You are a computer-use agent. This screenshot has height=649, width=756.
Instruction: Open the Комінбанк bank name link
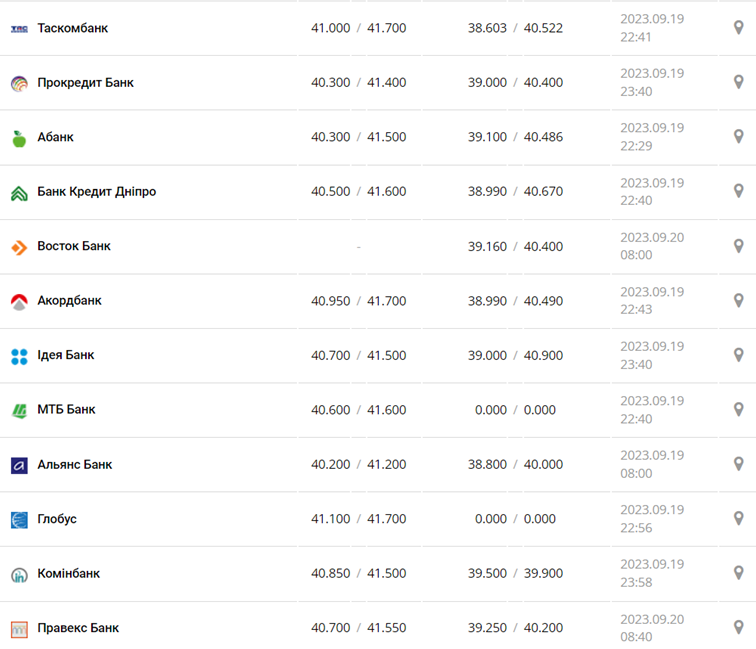pyautogui.click(x=68, y=574)
